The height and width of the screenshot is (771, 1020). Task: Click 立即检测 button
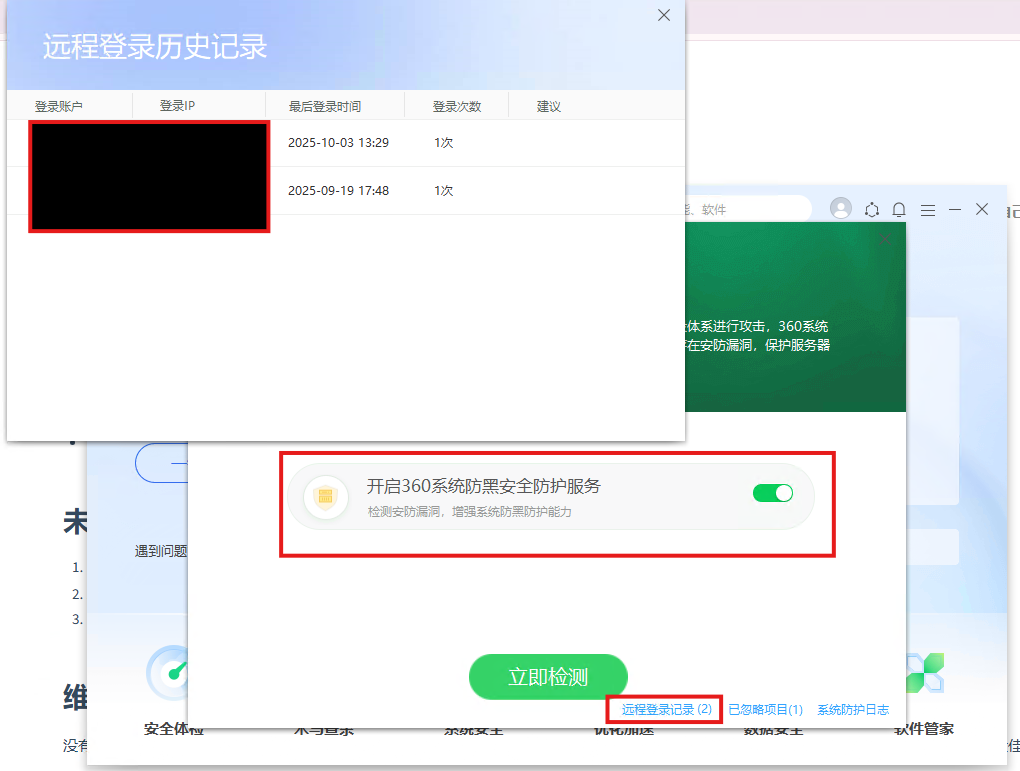(x=548, y=677)
